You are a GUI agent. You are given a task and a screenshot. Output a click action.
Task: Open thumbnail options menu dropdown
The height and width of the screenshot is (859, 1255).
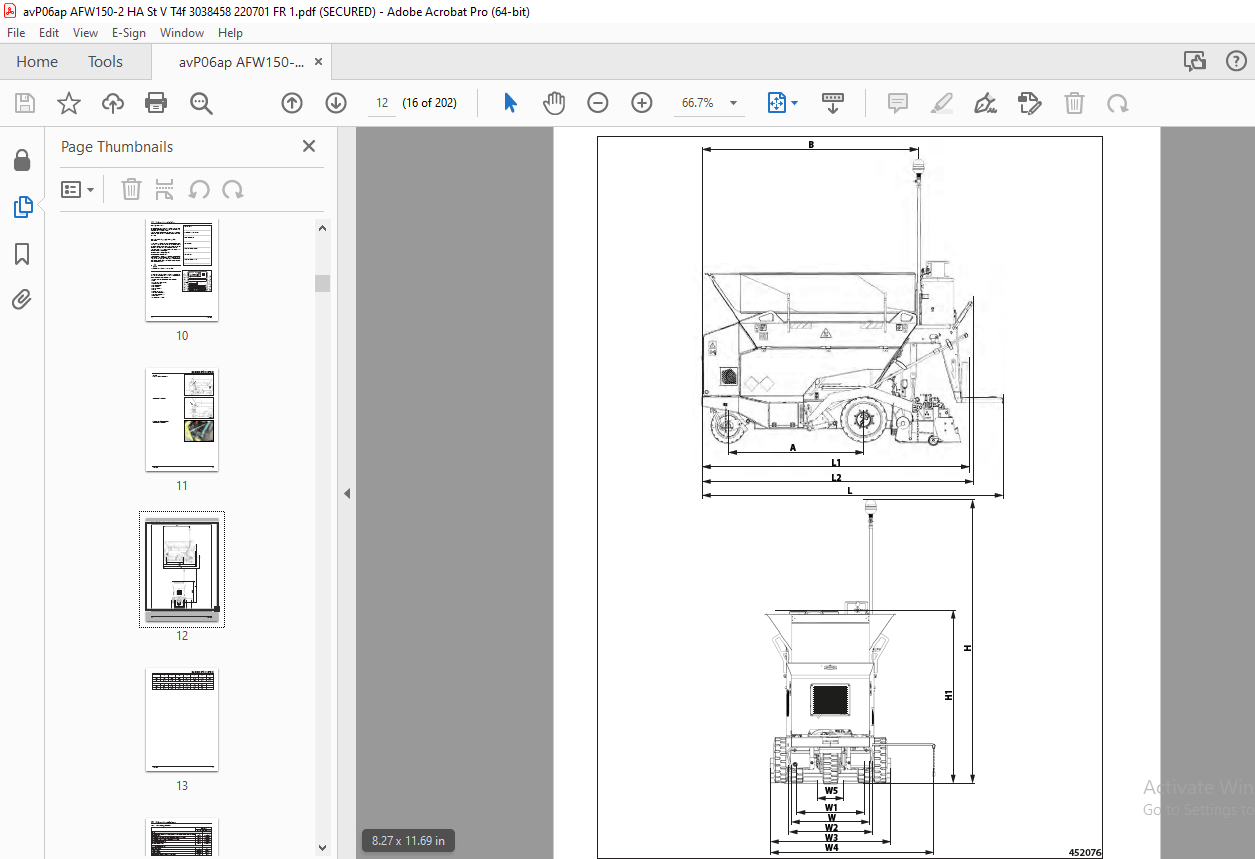(78, 189)
